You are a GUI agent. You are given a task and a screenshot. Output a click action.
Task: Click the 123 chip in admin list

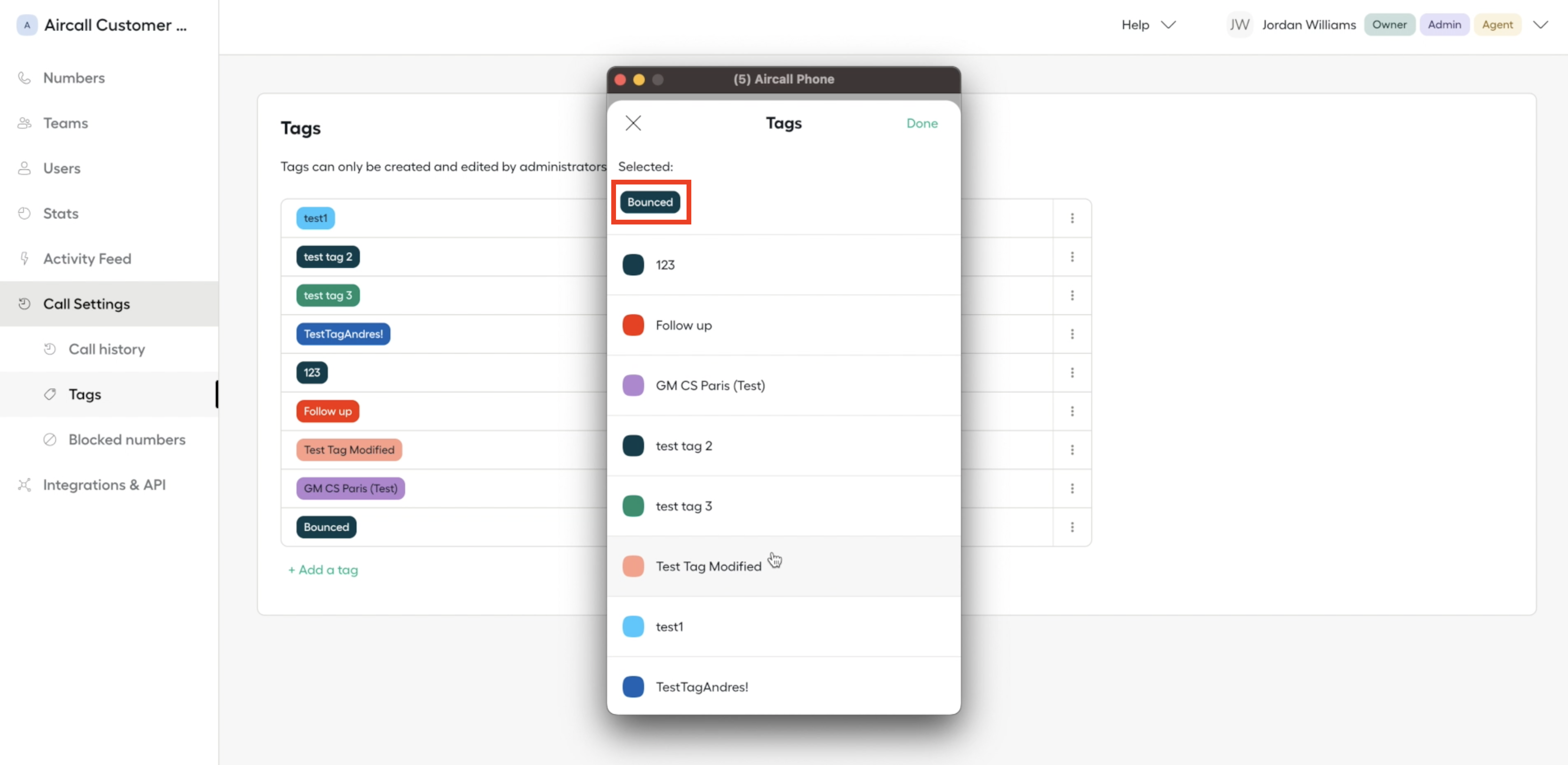click(312, 373)
